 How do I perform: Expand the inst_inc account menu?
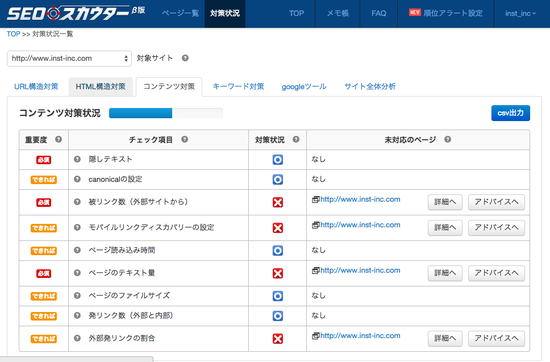point(520,13)
